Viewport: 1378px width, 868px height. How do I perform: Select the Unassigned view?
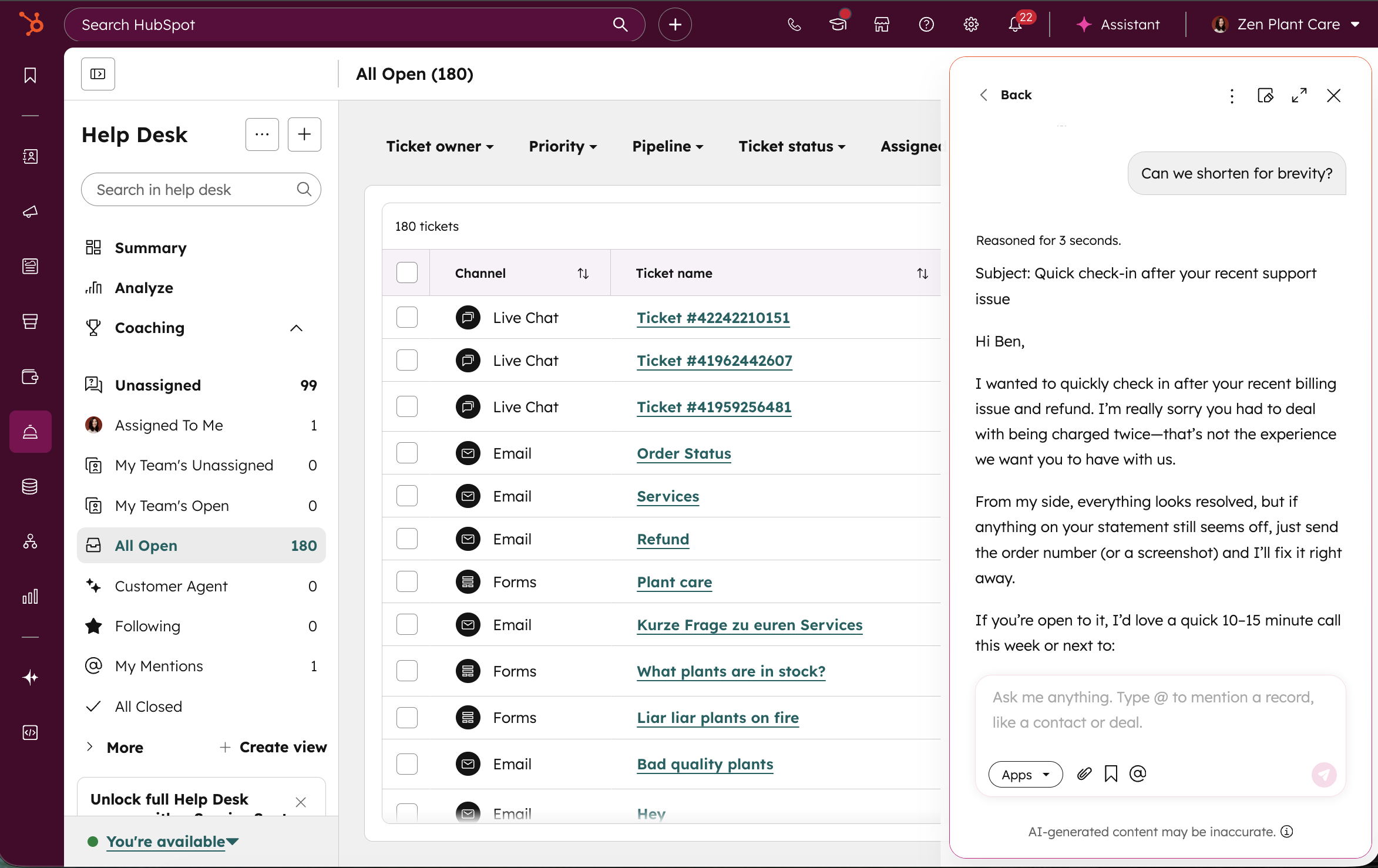[157, 385]
